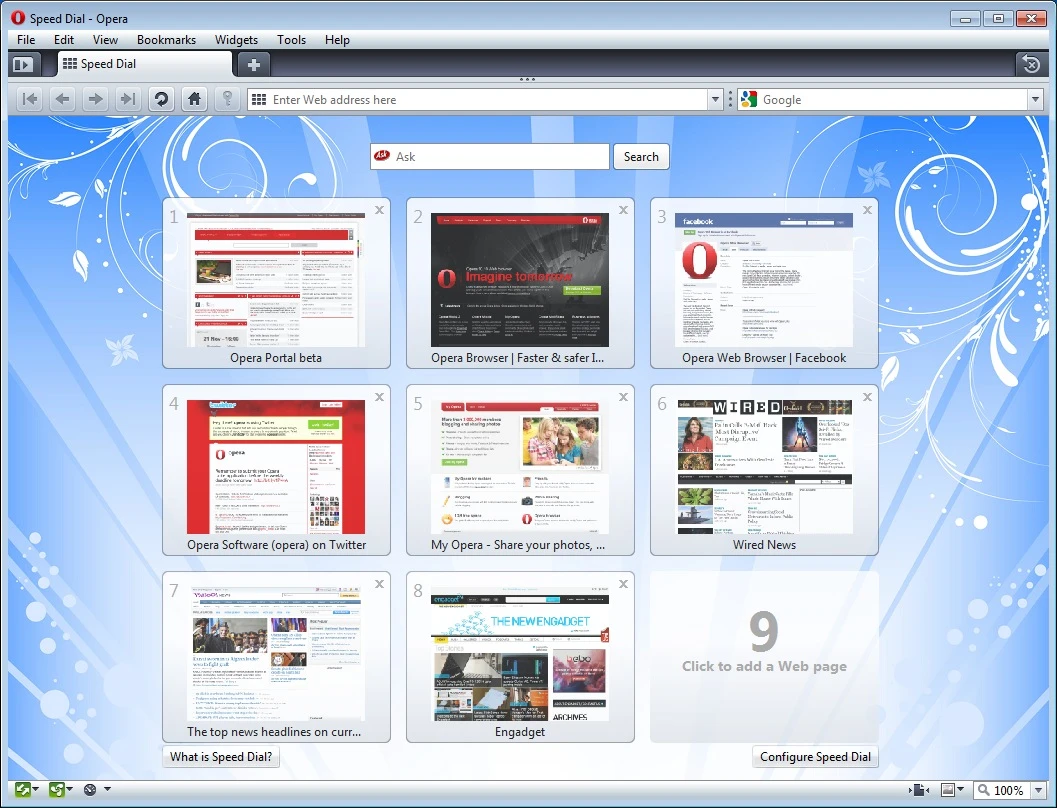Viewport: 1057px width, 808px height.
Task: Remove the top news headlines entry
Action: (380, 584)
